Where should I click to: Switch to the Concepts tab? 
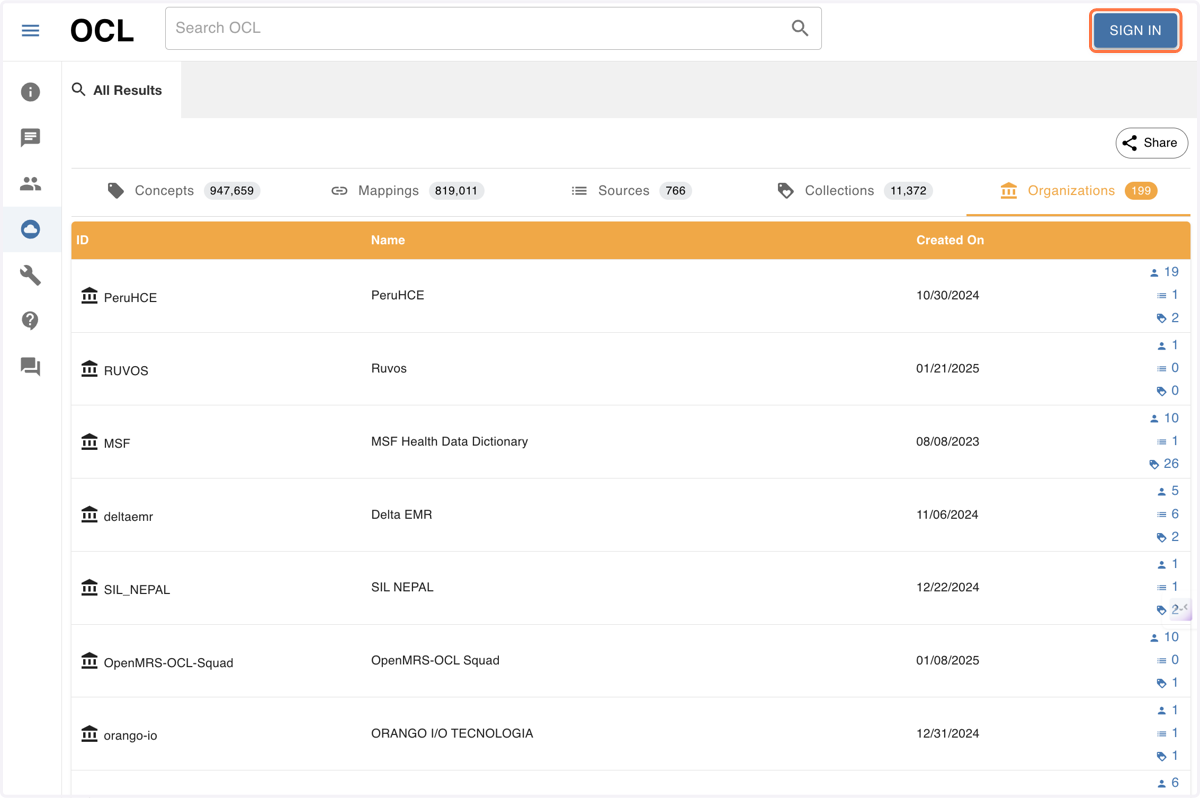[183, 190]
